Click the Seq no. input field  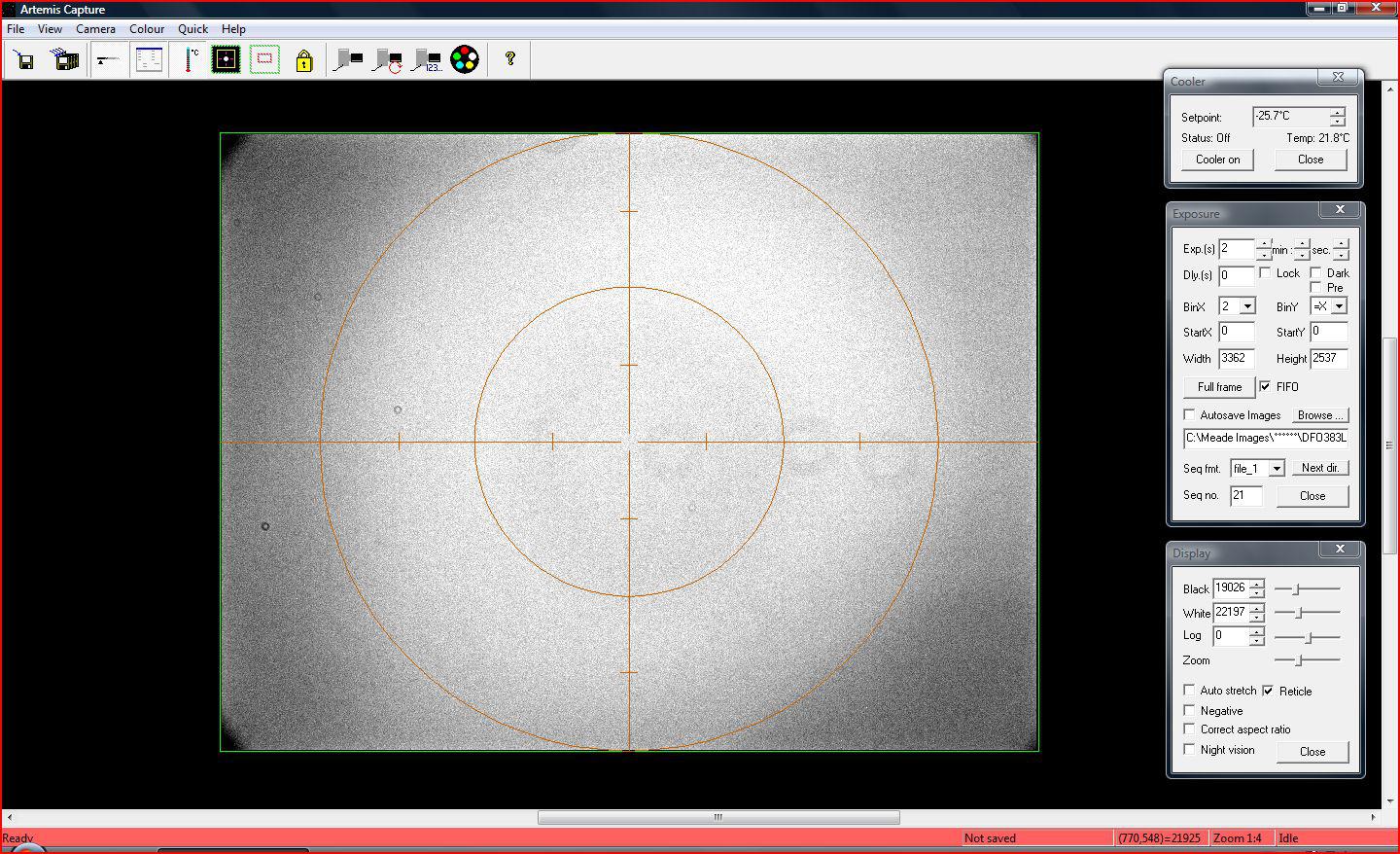1246,495
